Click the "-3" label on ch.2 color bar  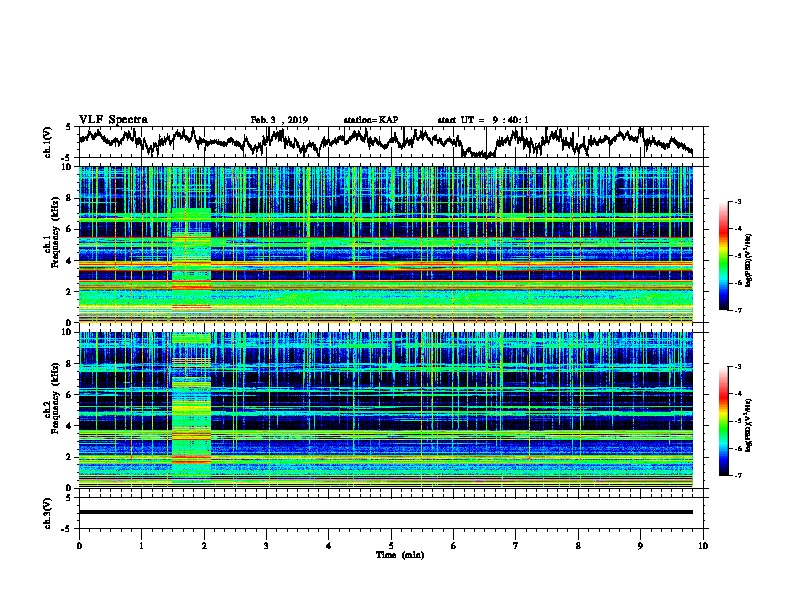[737, 367]
